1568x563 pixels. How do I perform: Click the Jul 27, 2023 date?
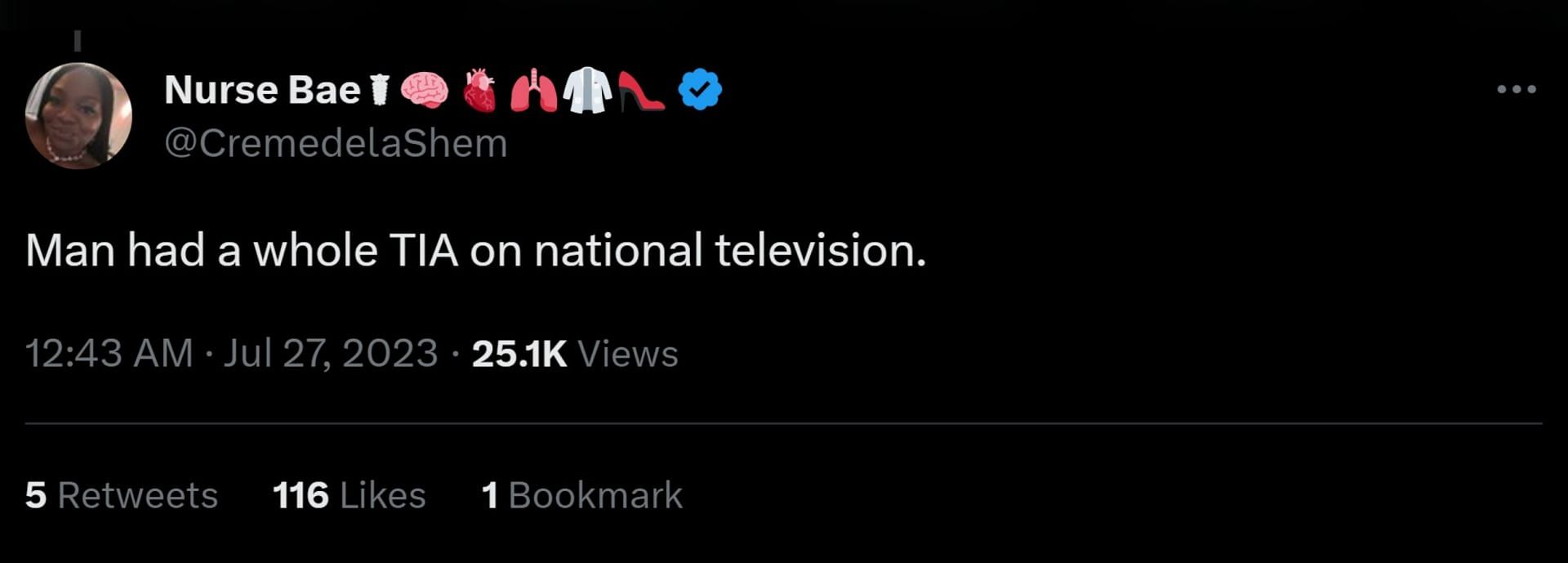pyautogui.click(x=330, y=354)
